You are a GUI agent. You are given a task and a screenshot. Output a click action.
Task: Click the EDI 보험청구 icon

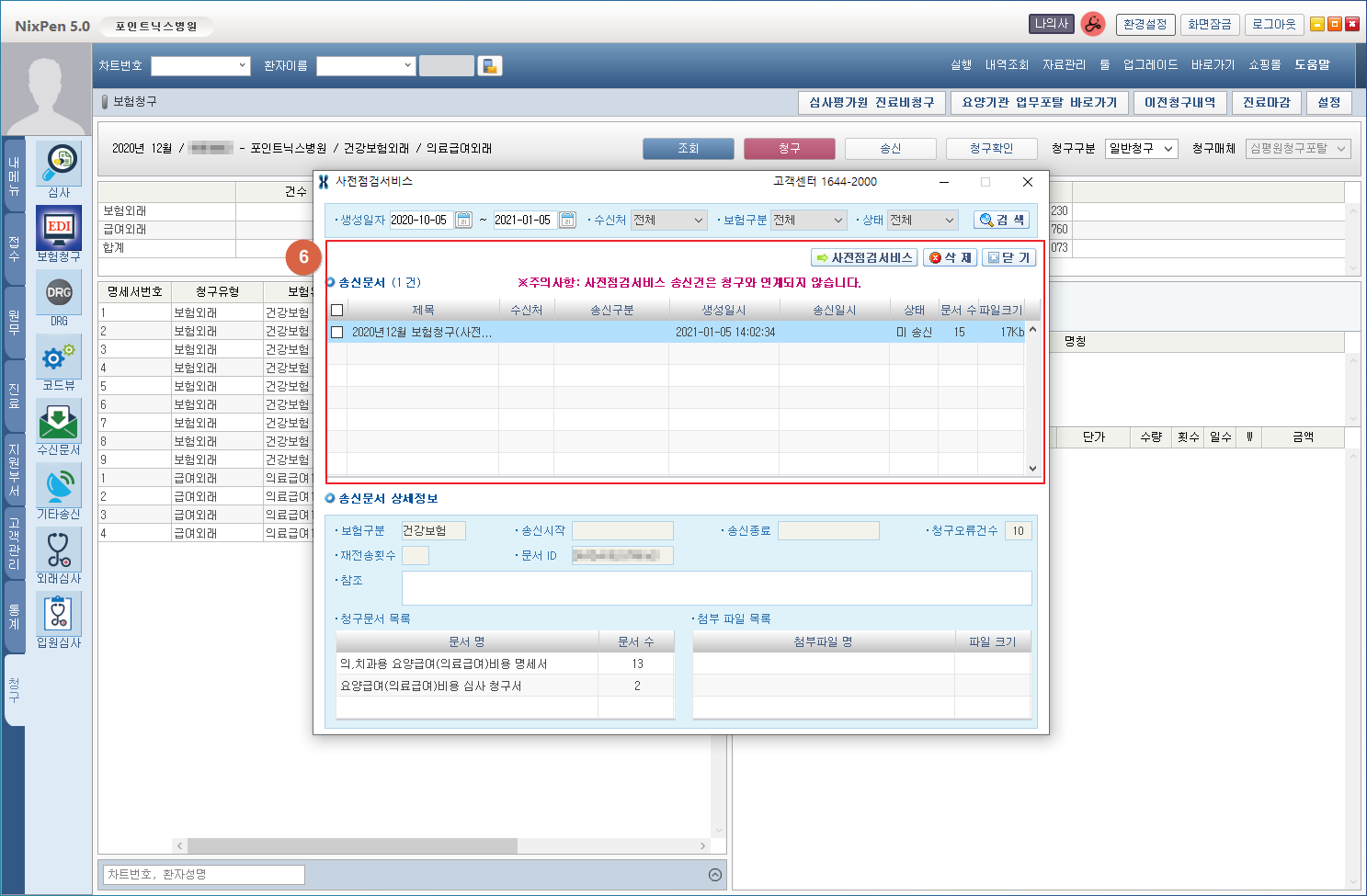tap(59, 228)
